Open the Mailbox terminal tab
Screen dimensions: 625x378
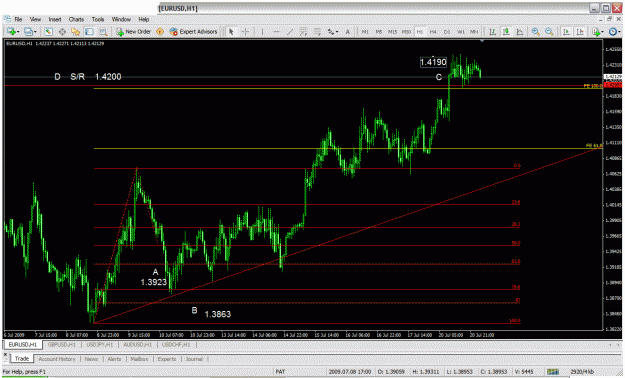140,359
